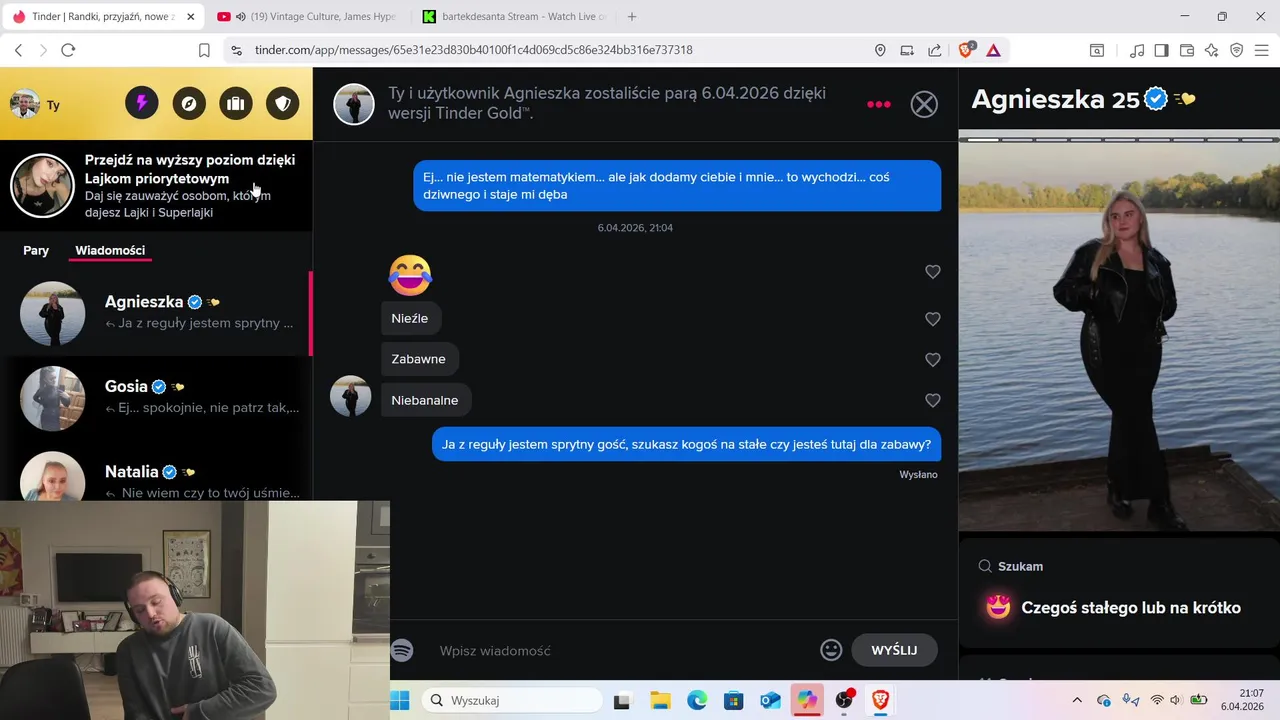
Task: Open a new browser tab
Action: [x=631, y=17]
